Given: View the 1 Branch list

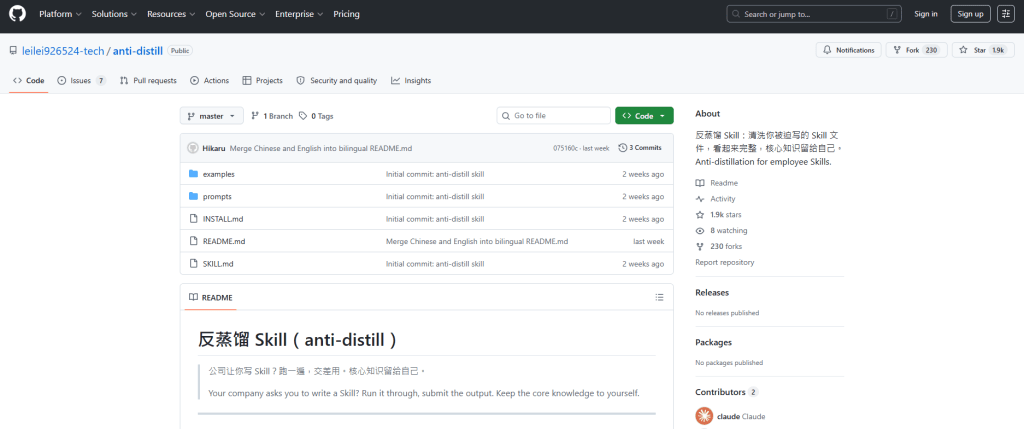Looking at the screenshot, I should (x=272, y=116).
